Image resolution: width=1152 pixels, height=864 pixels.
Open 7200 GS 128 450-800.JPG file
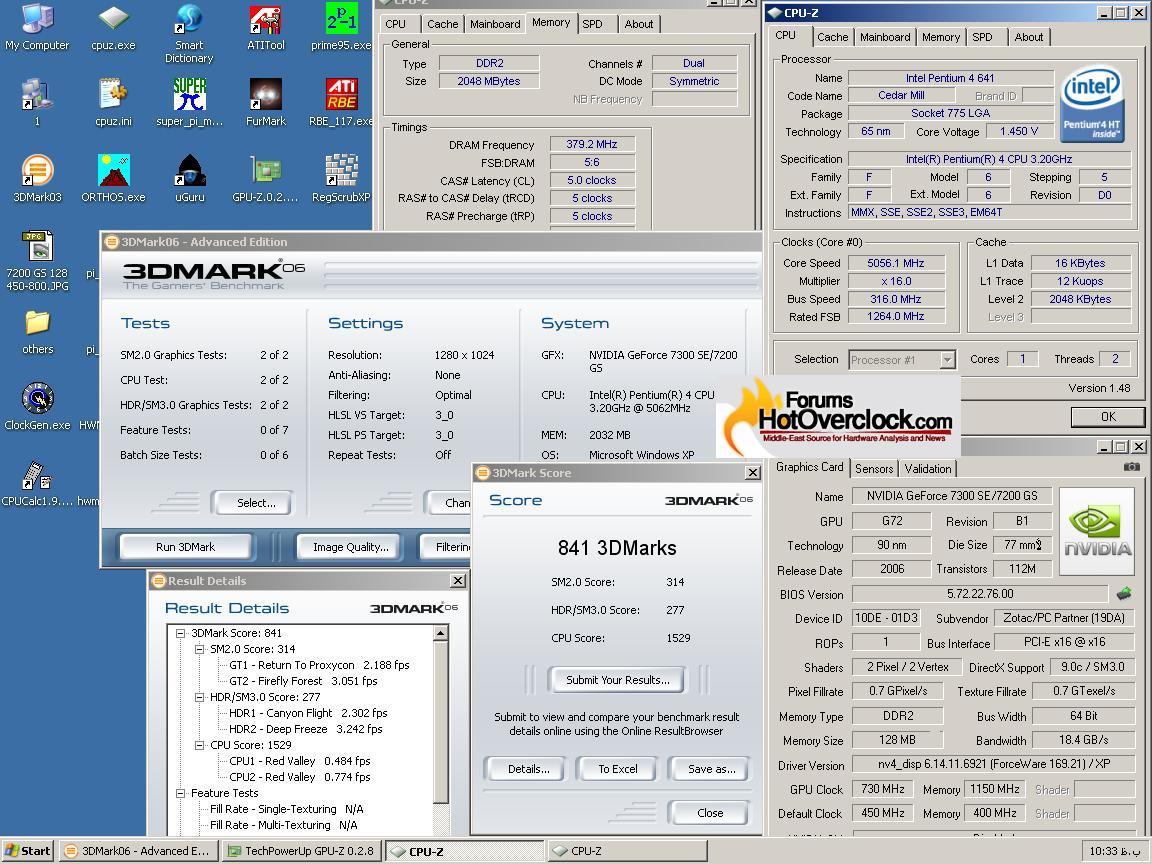[x=37, y=261]
